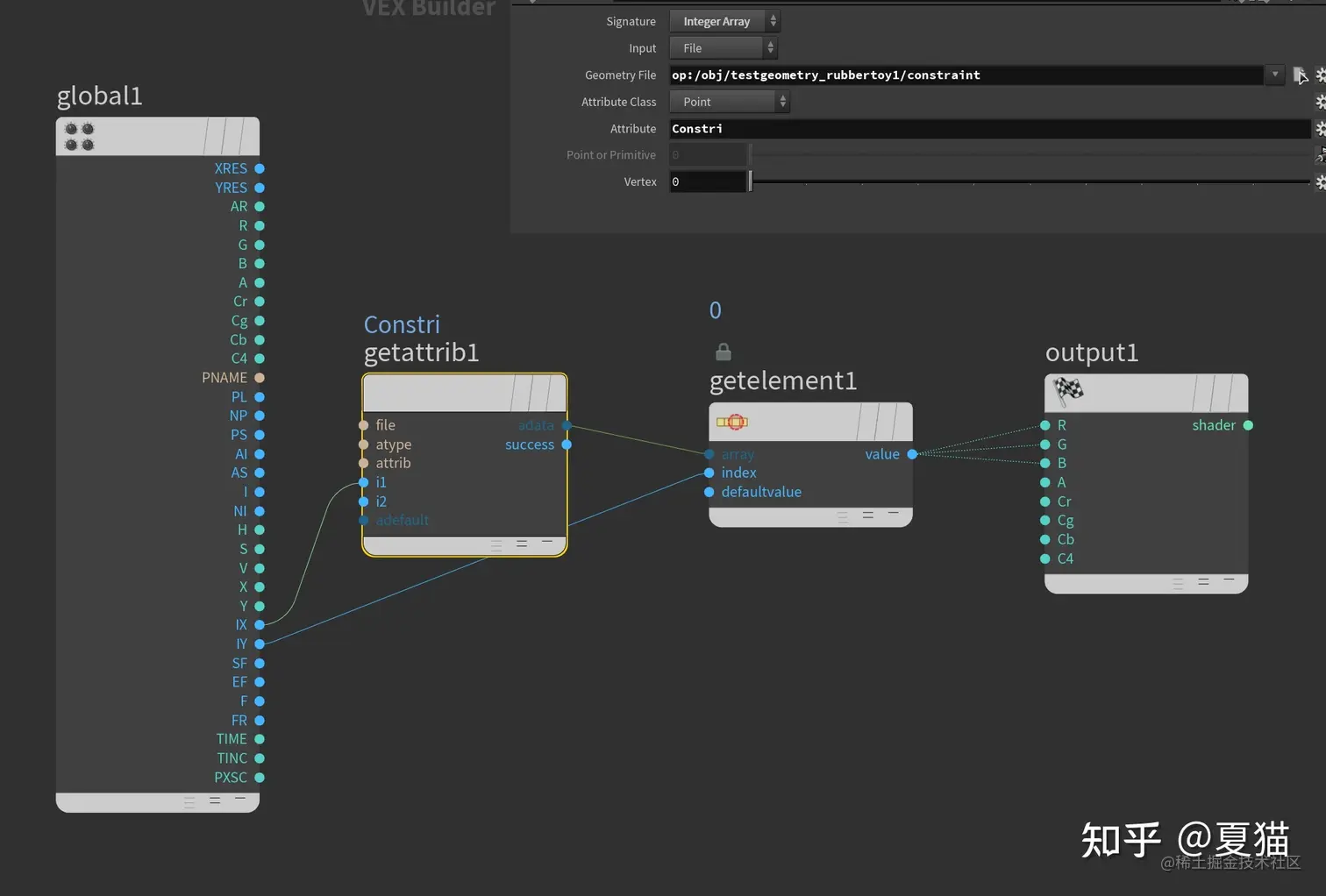Click the single-line collapse button on getattrib1 footer
The width and height of the screenshot is (1326, 896).
[547, 542]
